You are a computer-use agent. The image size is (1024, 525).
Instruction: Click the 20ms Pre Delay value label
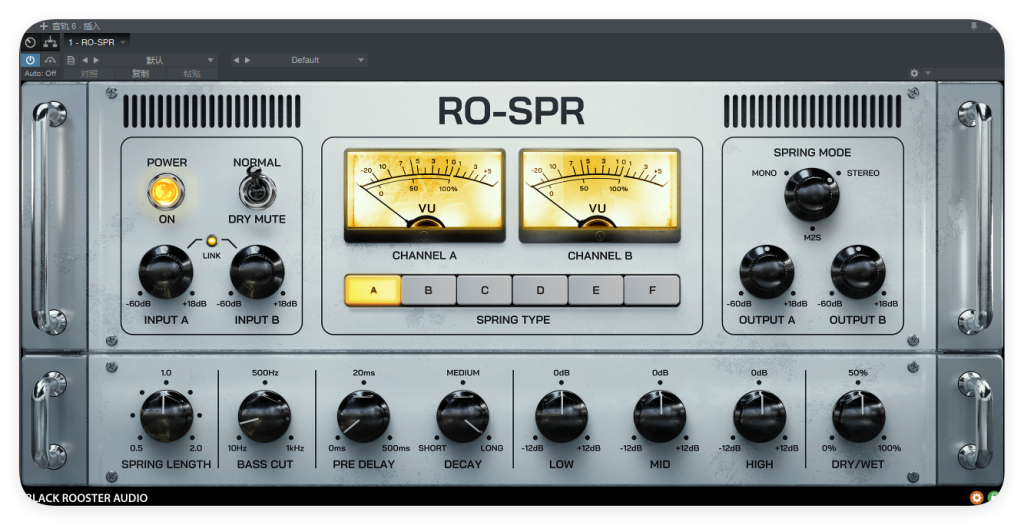[364, 373]
